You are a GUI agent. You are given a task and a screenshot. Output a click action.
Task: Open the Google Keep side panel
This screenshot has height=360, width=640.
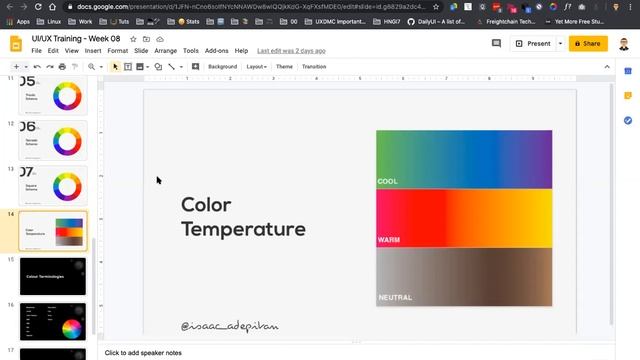(628, 96)
